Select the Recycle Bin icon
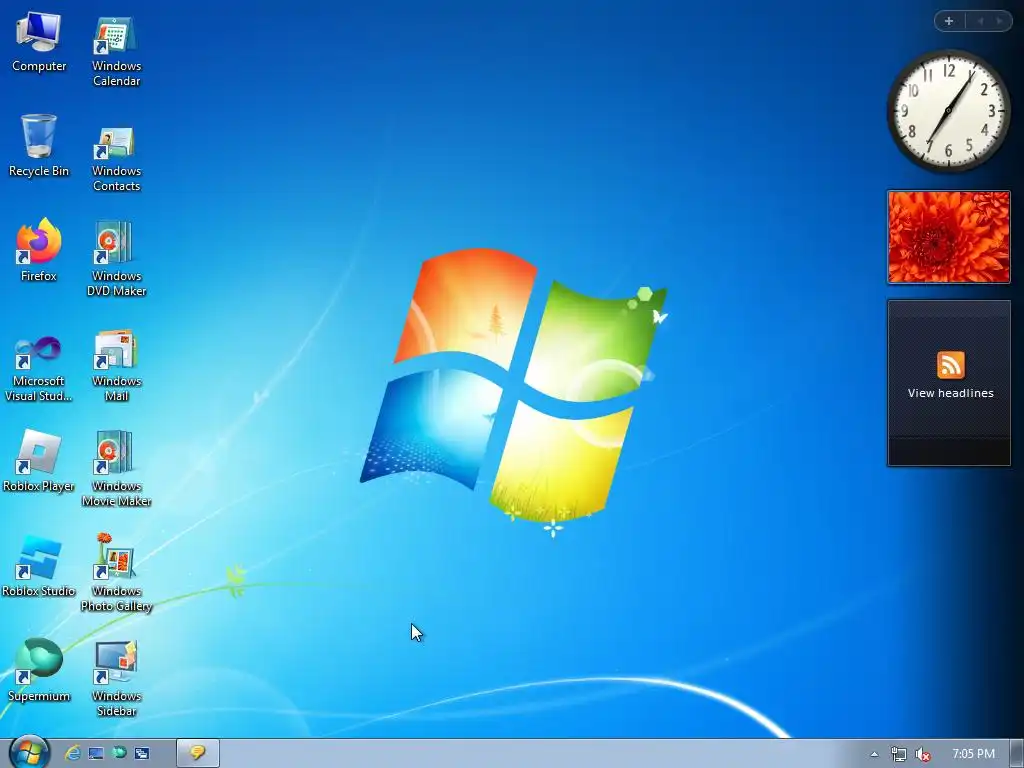The image size is (1024, 768). point(39,146)
